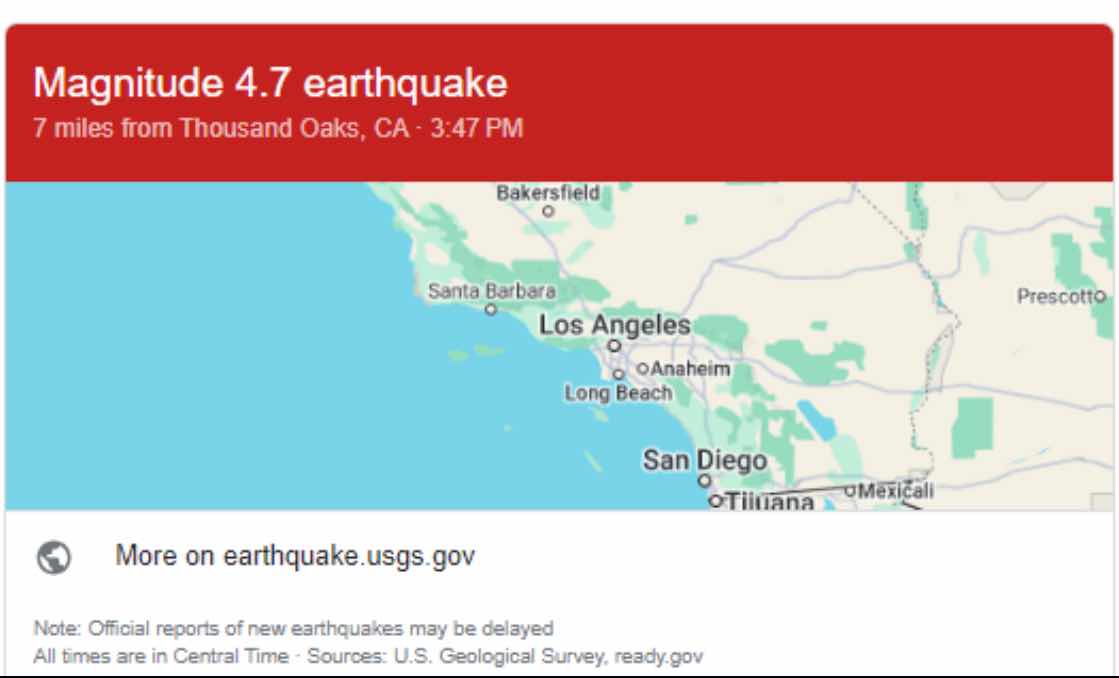Click the San Diego city marker
The height and width of the screenshot is (678, 1119).
pos(704,480)
